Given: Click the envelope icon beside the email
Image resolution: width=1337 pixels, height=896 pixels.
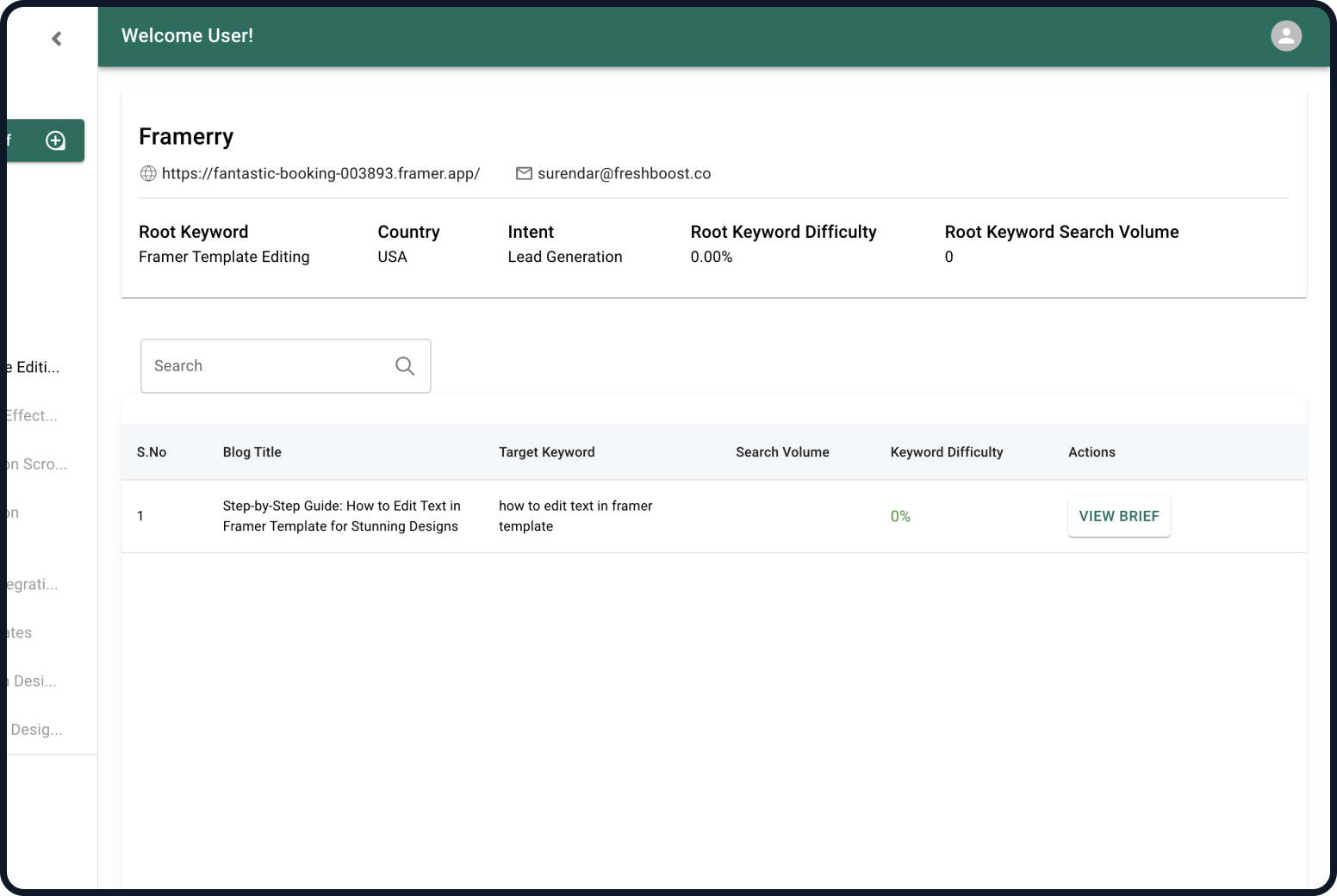Looking at the screenshot, I should [524, 173].
